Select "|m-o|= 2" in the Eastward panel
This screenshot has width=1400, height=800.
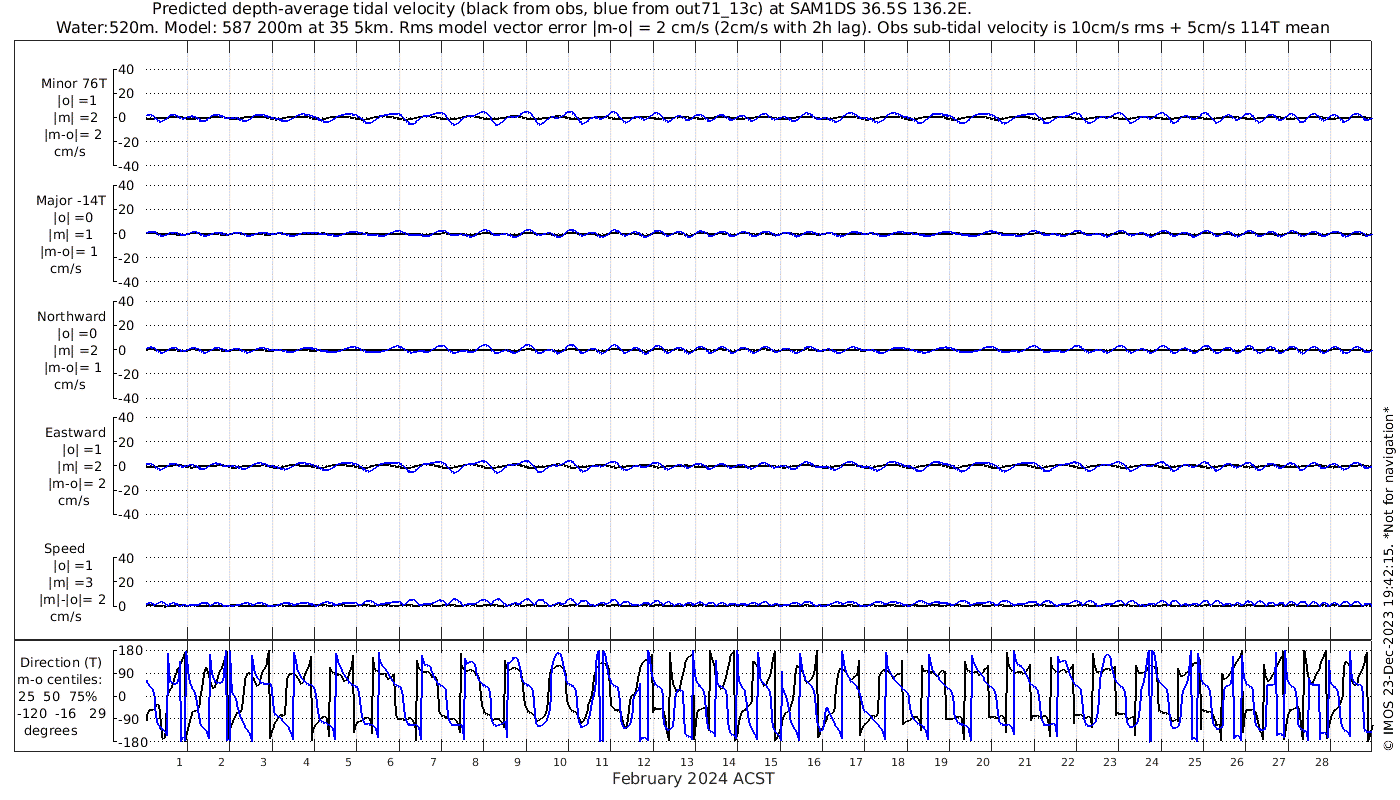point(76,484)
